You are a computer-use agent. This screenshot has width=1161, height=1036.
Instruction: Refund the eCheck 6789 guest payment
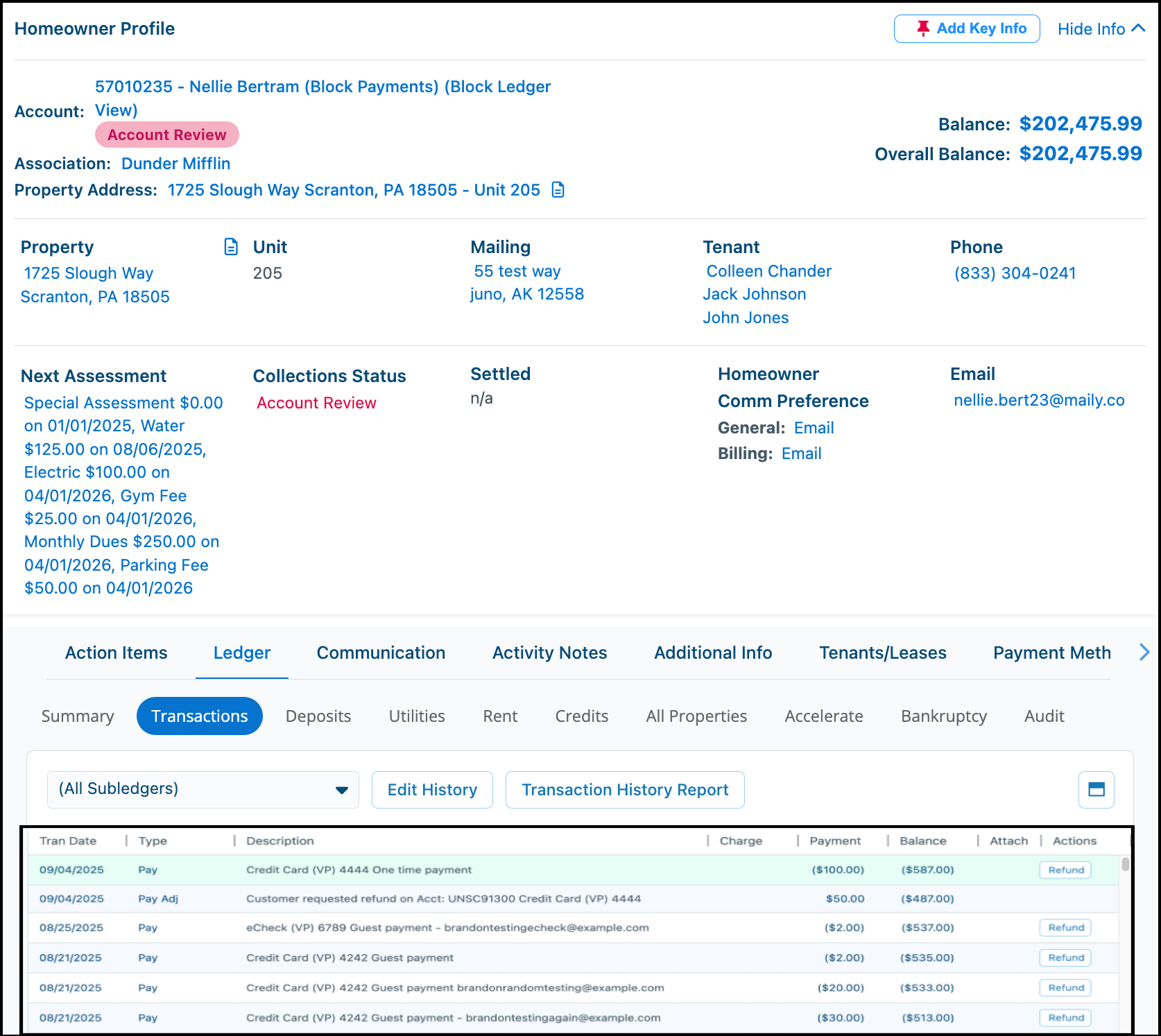click(x=1065, y=927)
